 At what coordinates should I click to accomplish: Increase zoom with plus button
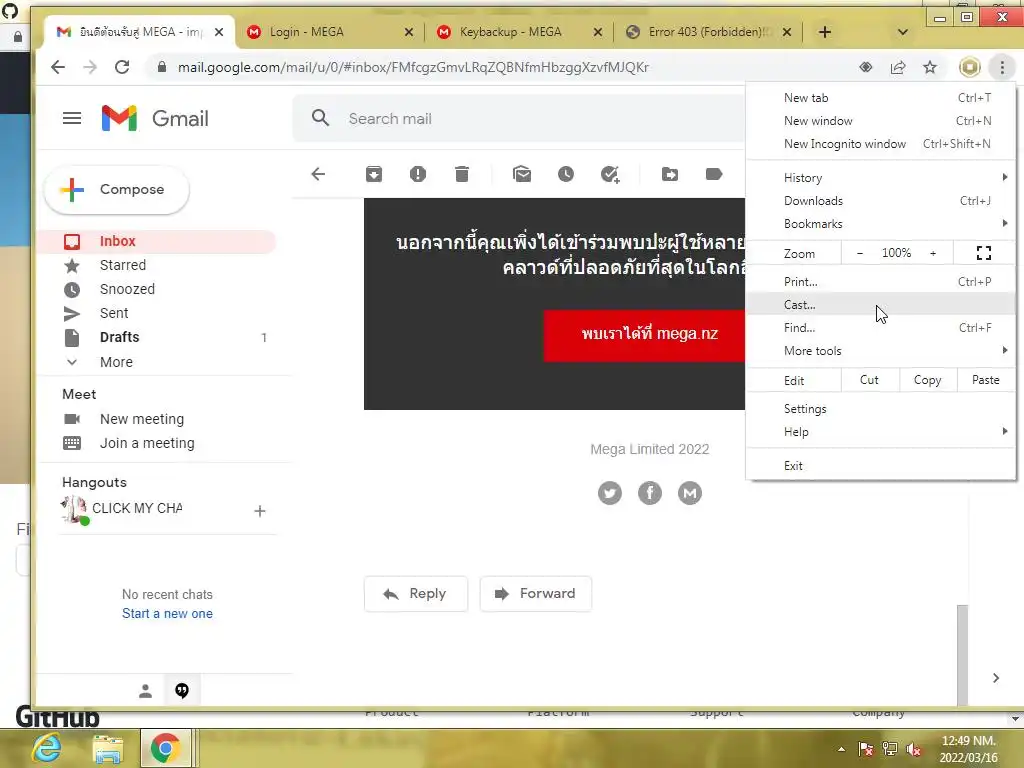coord(933,253)
